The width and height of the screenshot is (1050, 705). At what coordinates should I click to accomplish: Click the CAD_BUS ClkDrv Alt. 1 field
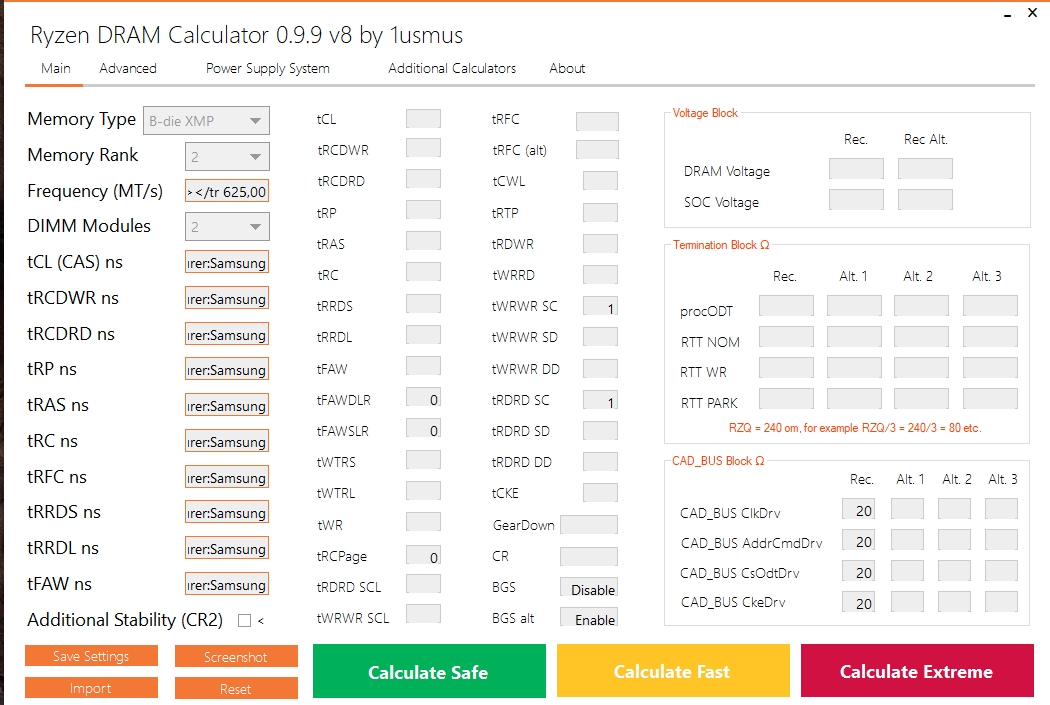(x=907, y=509)
